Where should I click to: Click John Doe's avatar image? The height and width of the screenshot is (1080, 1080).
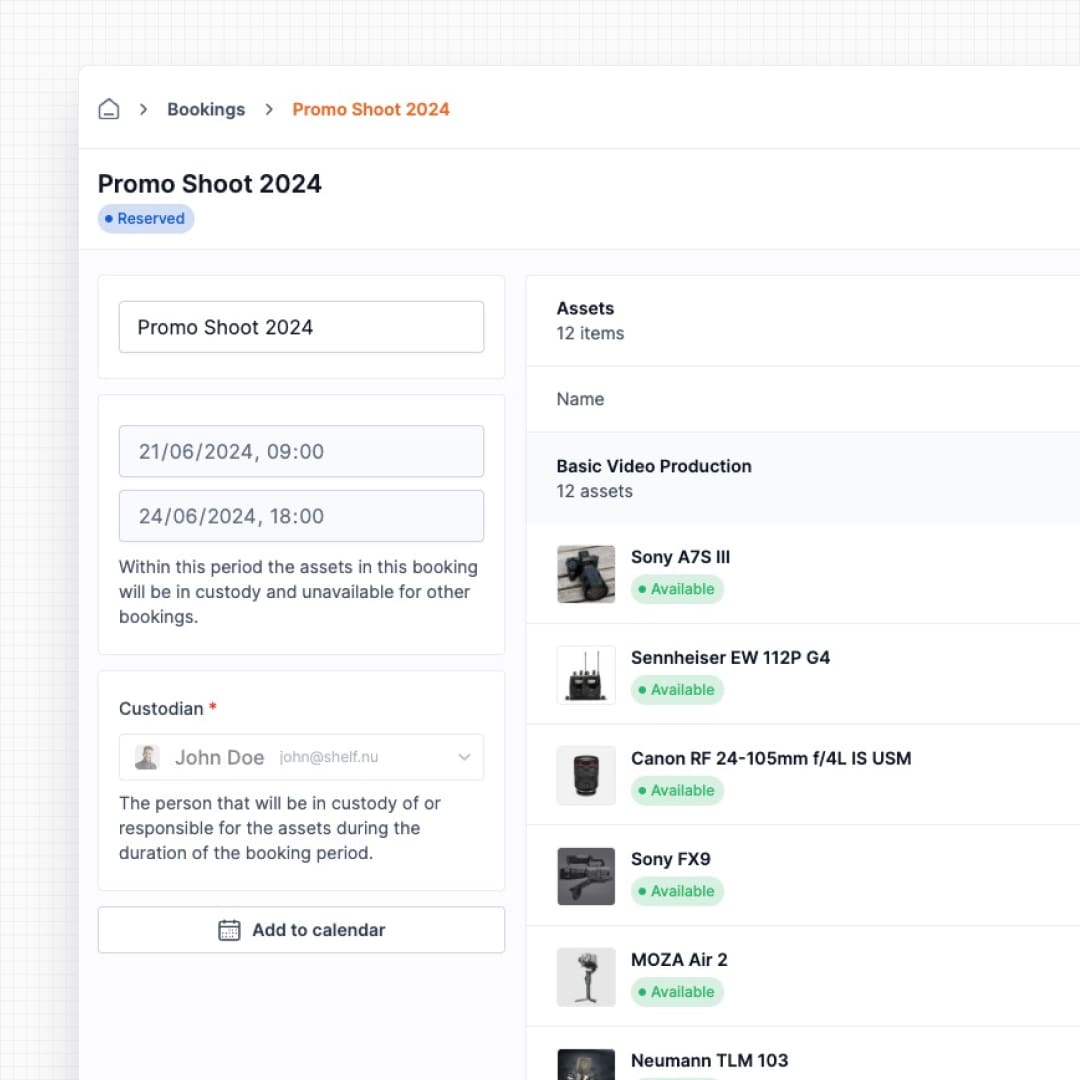coord(147,757)
